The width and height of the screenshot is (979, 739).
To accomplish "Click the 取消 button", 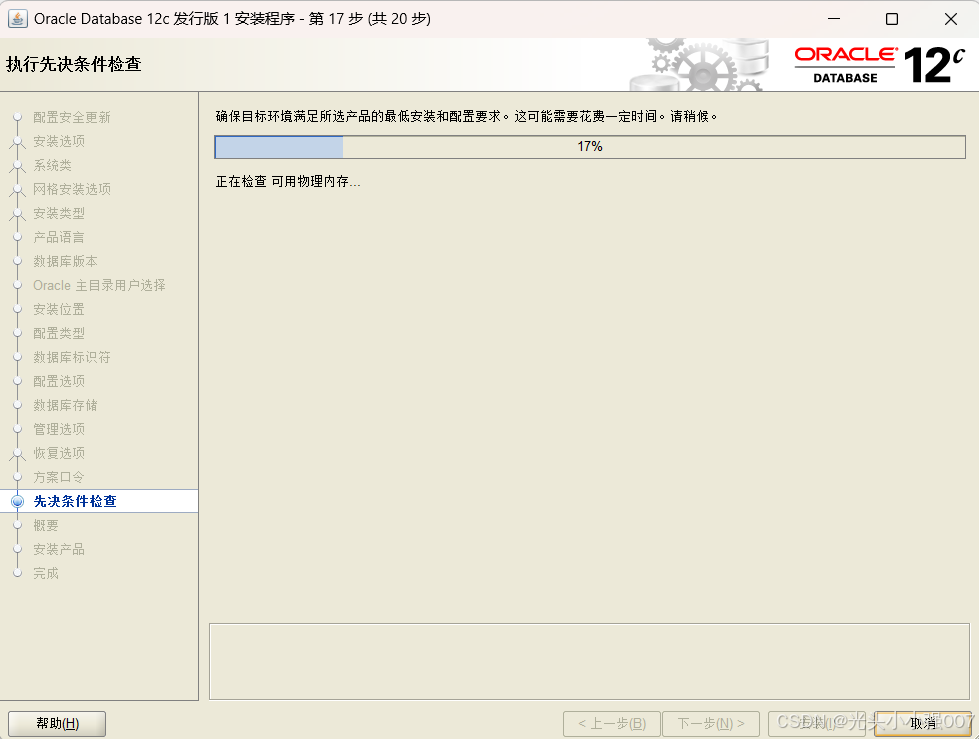I will point(923,723).
